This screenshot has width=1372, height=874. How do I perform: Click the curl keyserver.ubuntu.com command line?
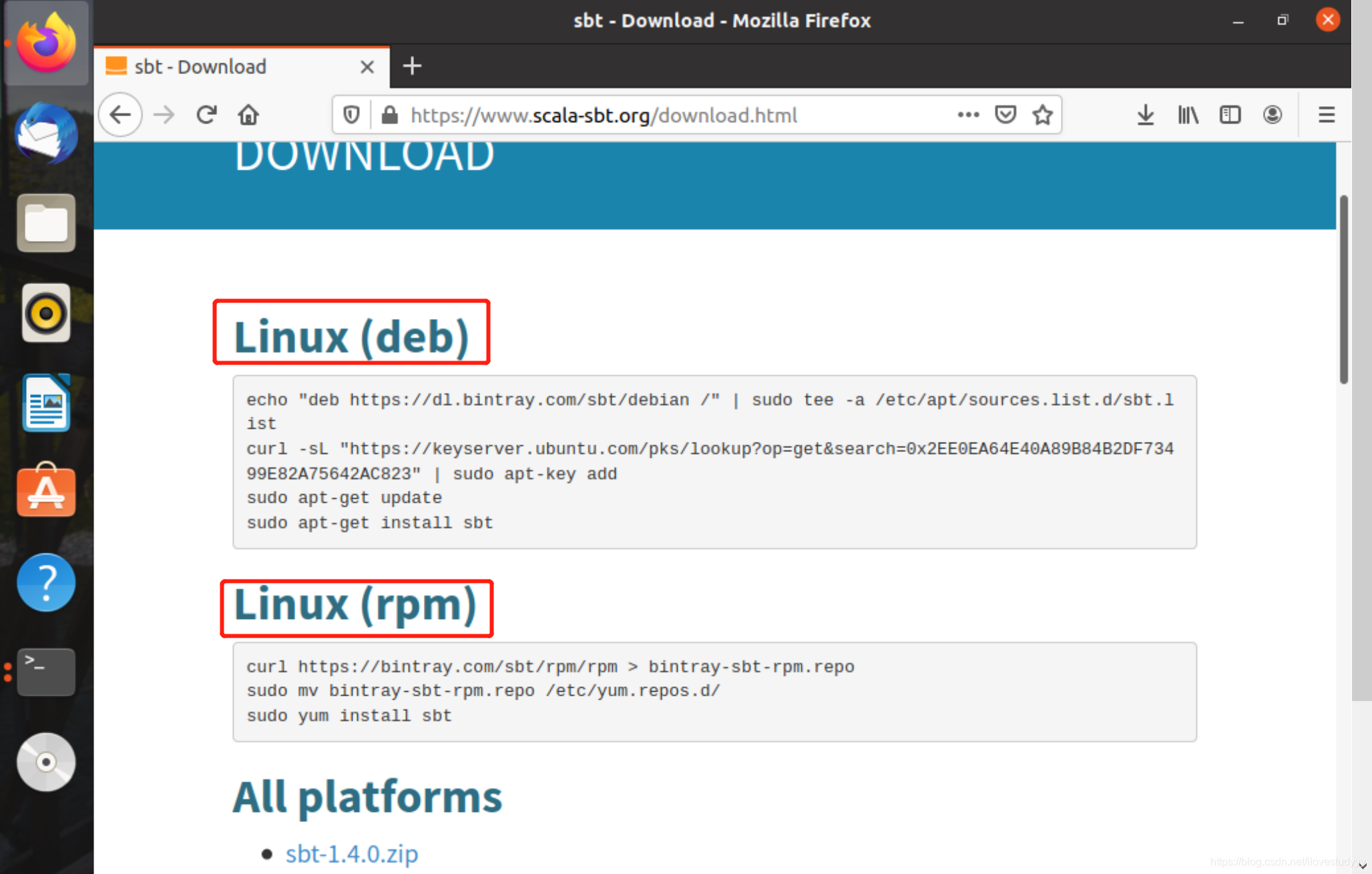[710, 461]
